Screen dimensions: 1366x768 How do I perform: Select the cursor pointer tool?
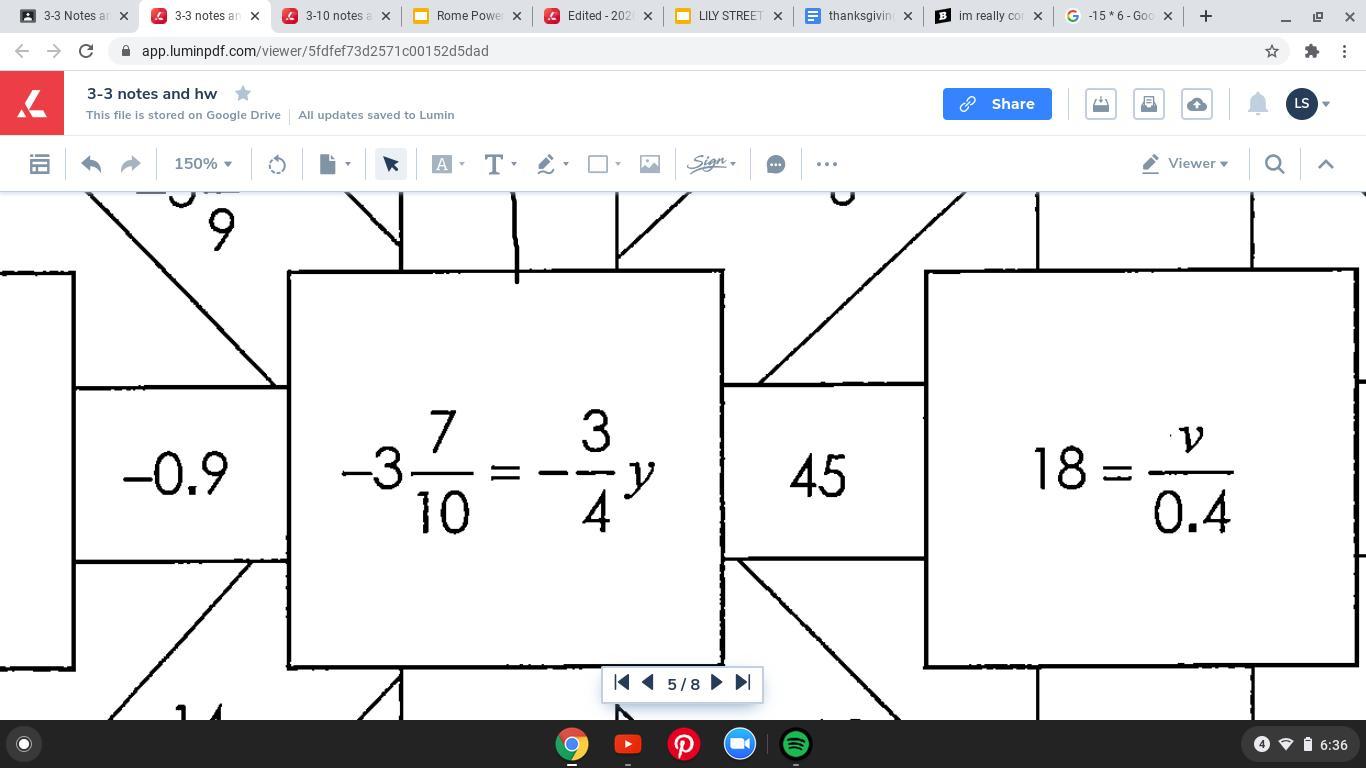point(391,164)
